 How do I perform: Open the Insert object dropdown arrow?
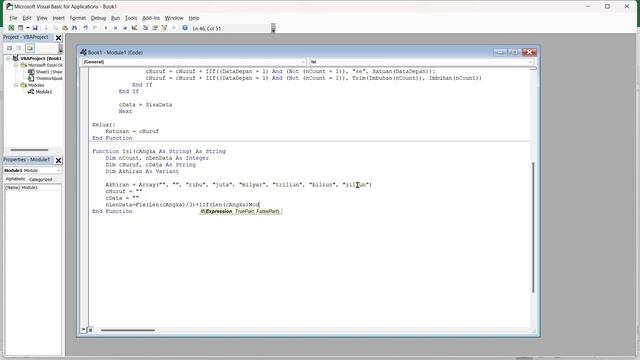click(x=27, y=28)
